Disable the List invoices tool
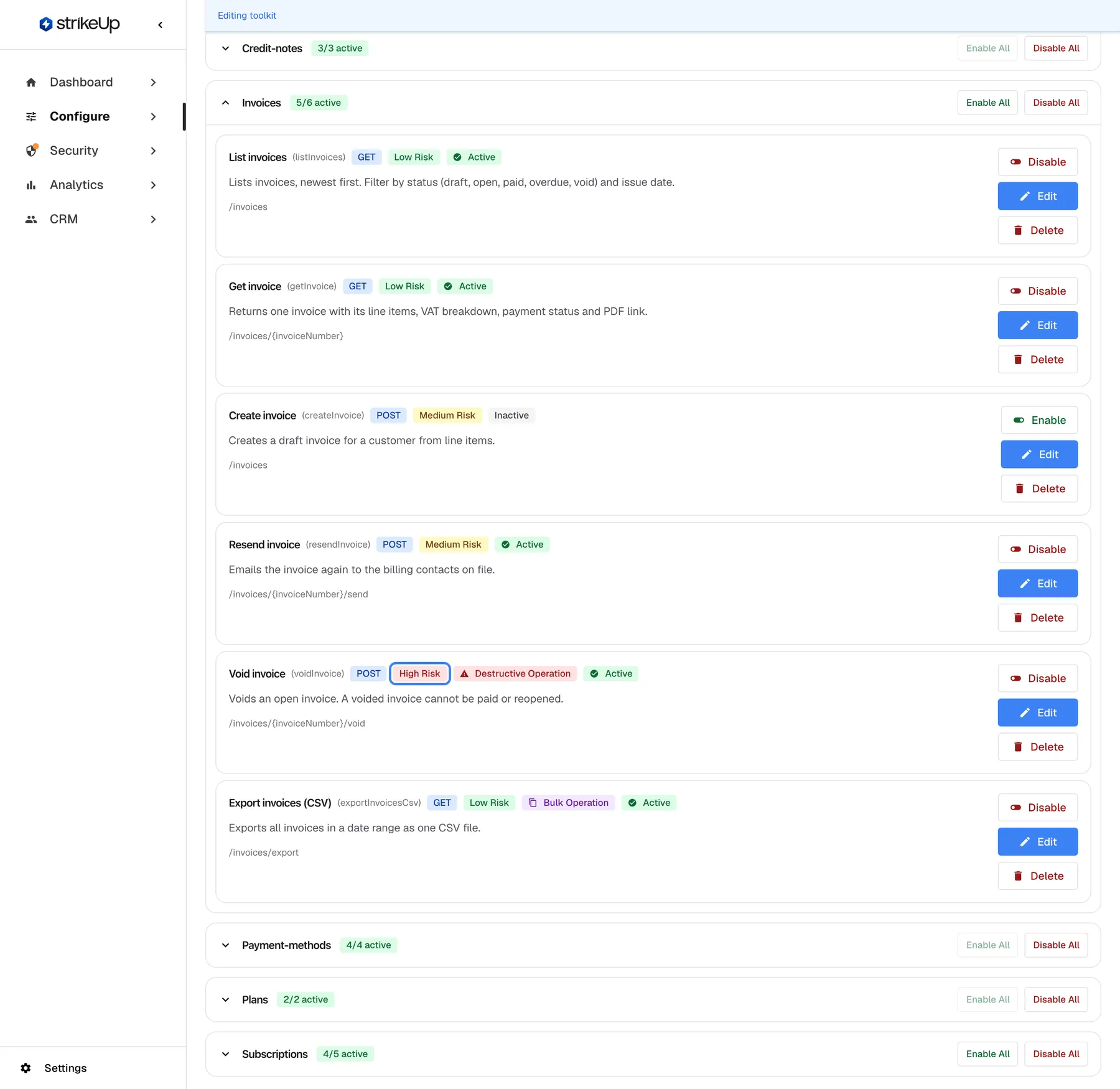The image size is (1120, 1089). click(x=1038, y=162)
